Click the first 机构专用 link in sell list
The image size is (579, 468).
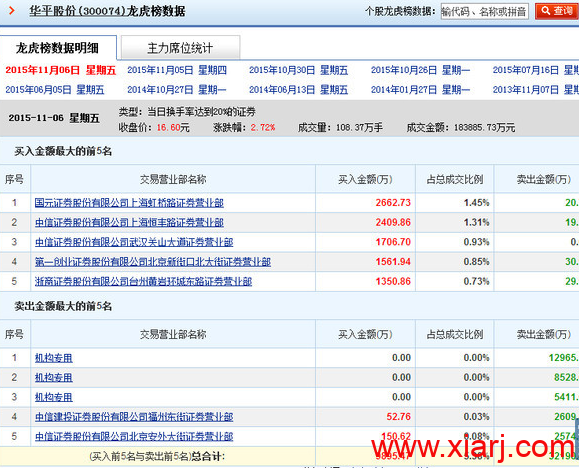click(x=54, y=358)
